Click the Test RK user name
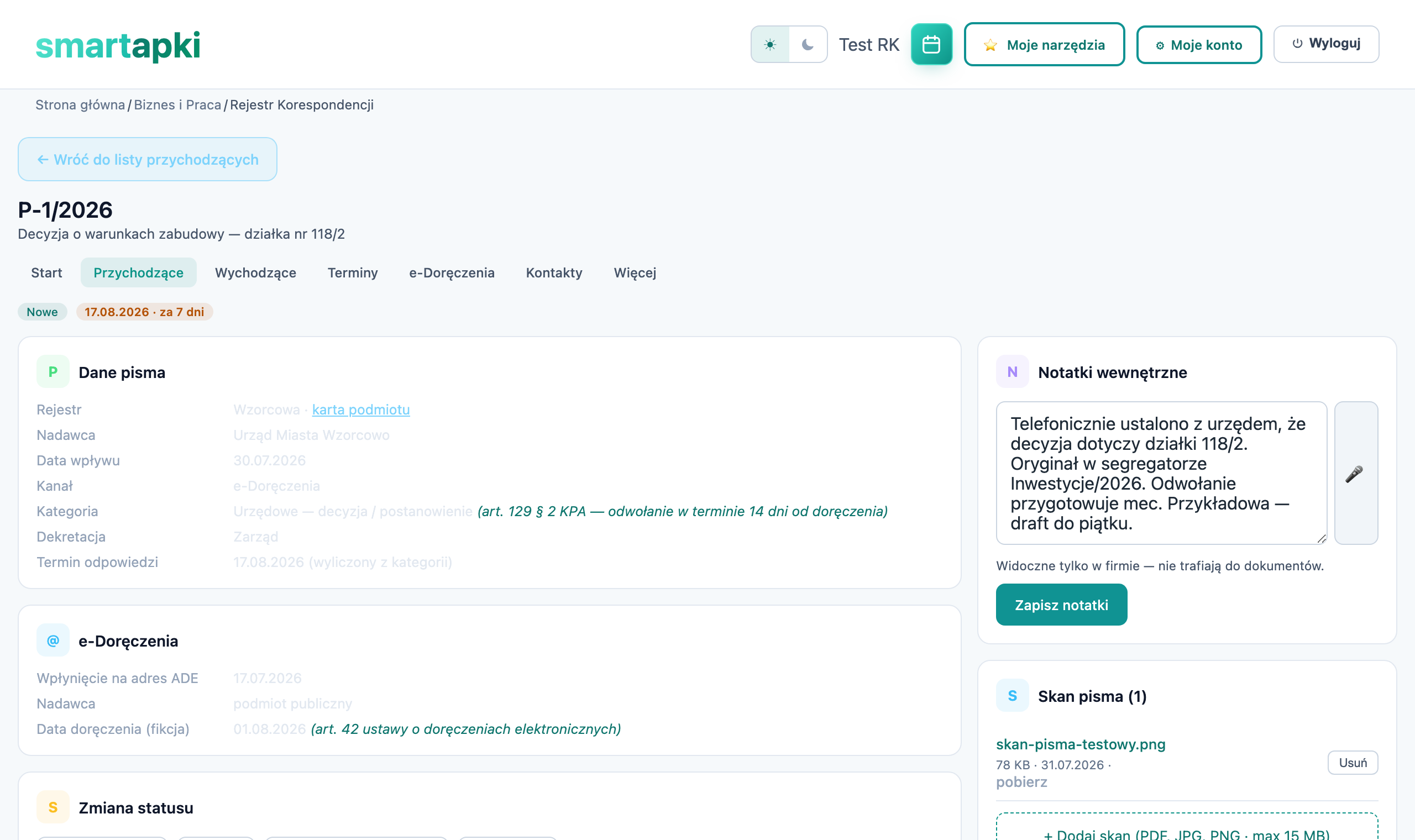This screenshot has height=840, width=1415. point(869,45)
